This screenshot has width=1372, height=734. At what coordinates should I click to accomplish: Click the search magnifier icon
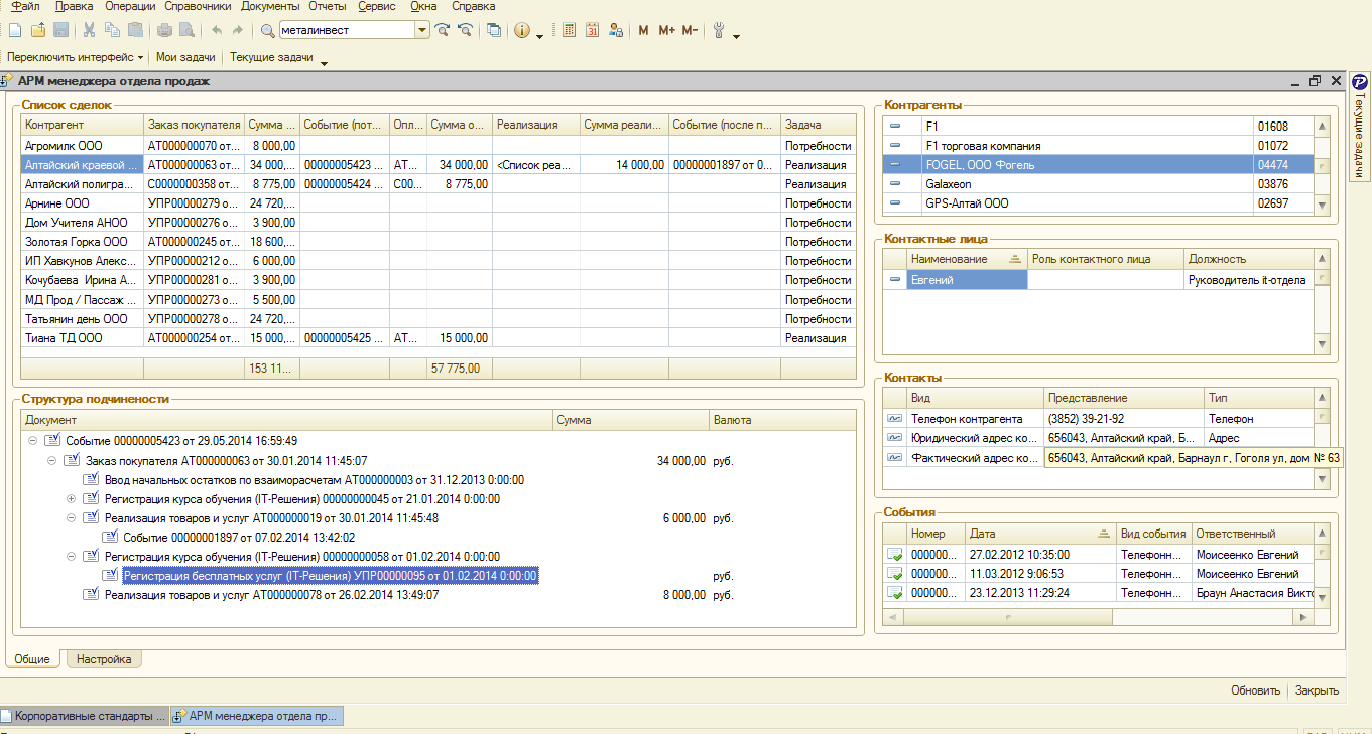click(267, 30)
